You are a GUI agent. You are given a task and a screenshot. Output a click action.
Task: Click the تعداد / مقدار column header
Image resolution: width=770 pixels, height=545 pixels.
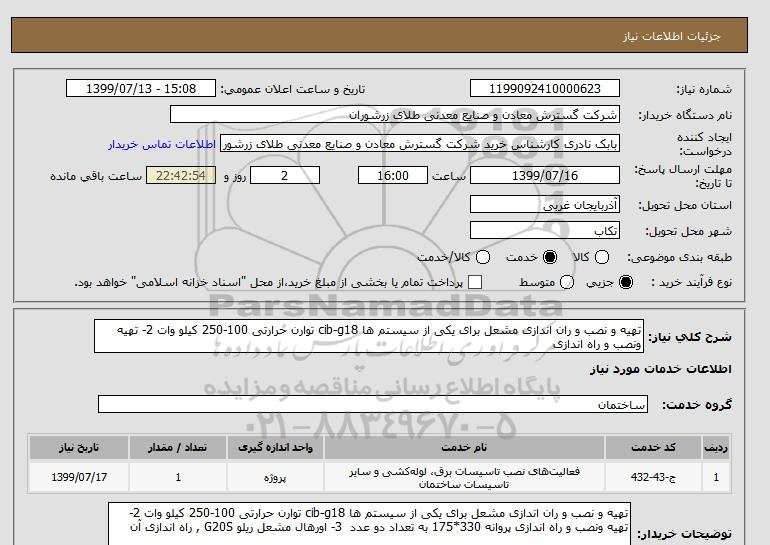(x=178, y=447)
